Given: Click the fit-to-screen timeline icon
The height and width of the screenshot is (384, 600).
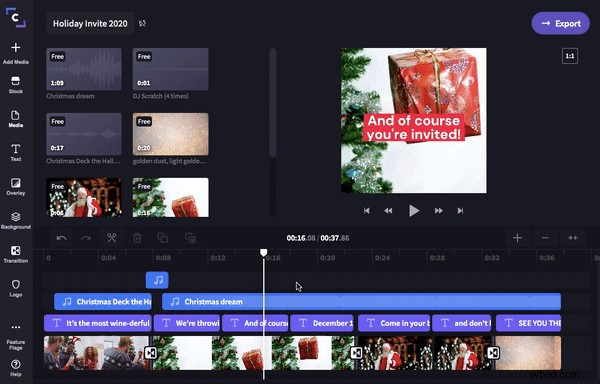Looking at the screenshot, I should [x=573, y=238].
